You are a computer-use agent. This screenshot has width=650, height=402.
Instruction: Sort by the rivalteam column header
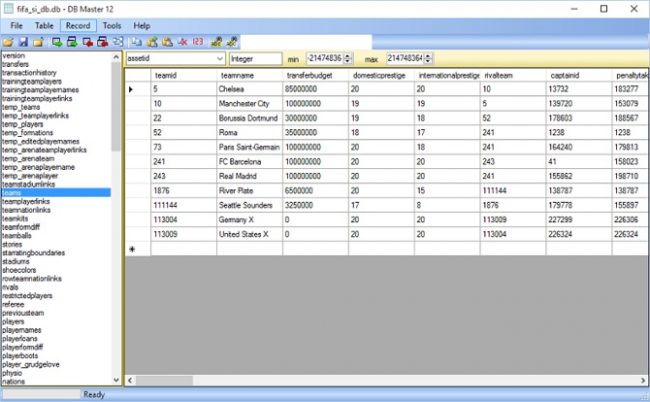pos(513,75)
